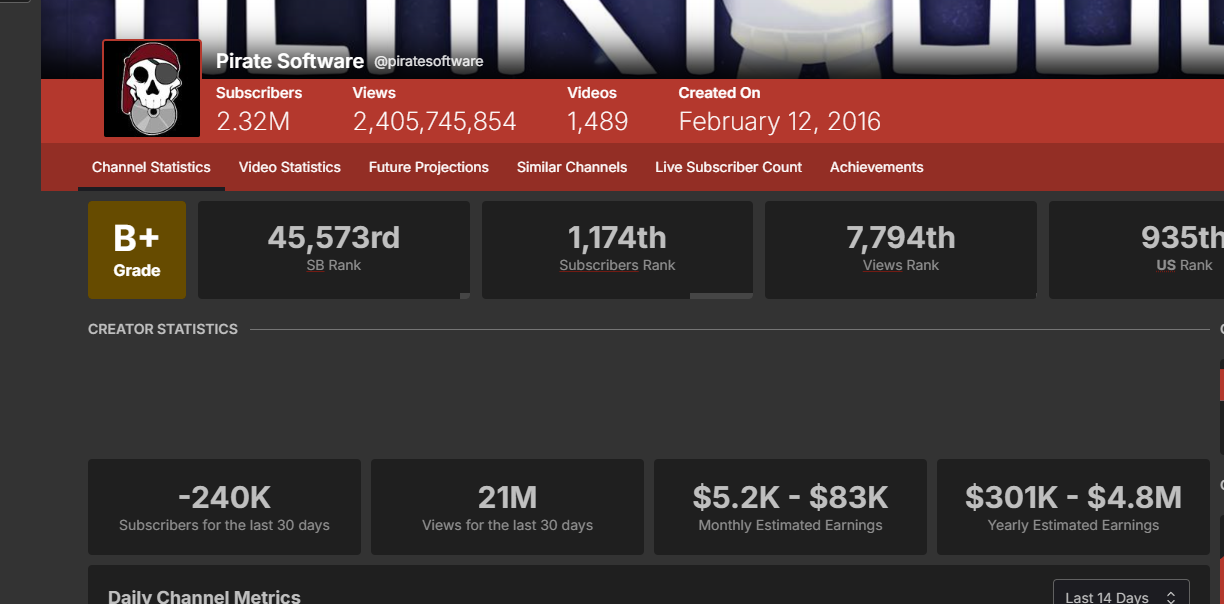The width and height of the screenshot is (1224, 604).
Task: Click the 1,489 videos value
Action: point(598,122)
